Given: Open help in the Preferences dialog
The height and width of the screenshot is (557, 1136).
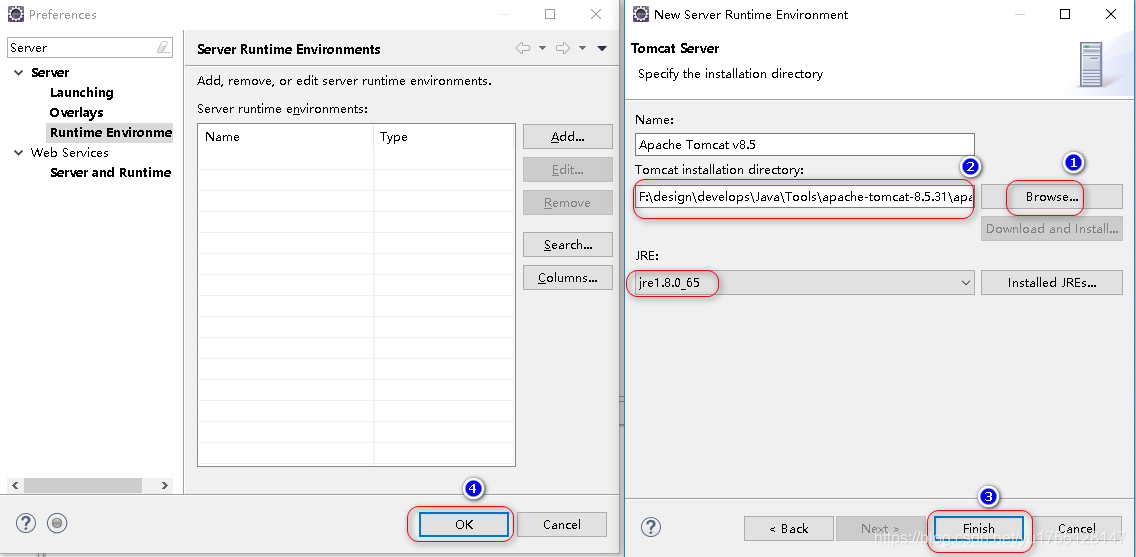Looking at the screenshot, I should click(x=26, y=523).
